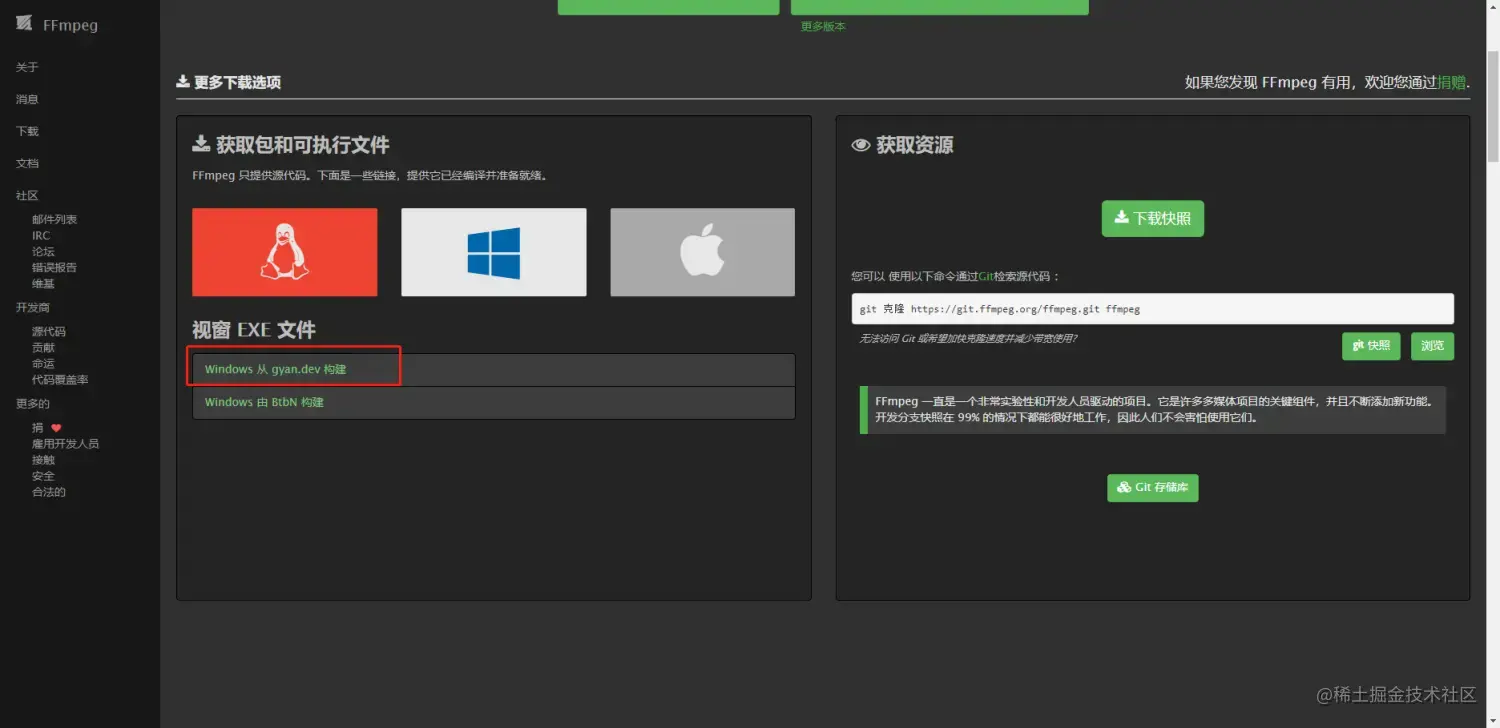Open the Windows 由 BtbN 构建 link

coord(262,401)
